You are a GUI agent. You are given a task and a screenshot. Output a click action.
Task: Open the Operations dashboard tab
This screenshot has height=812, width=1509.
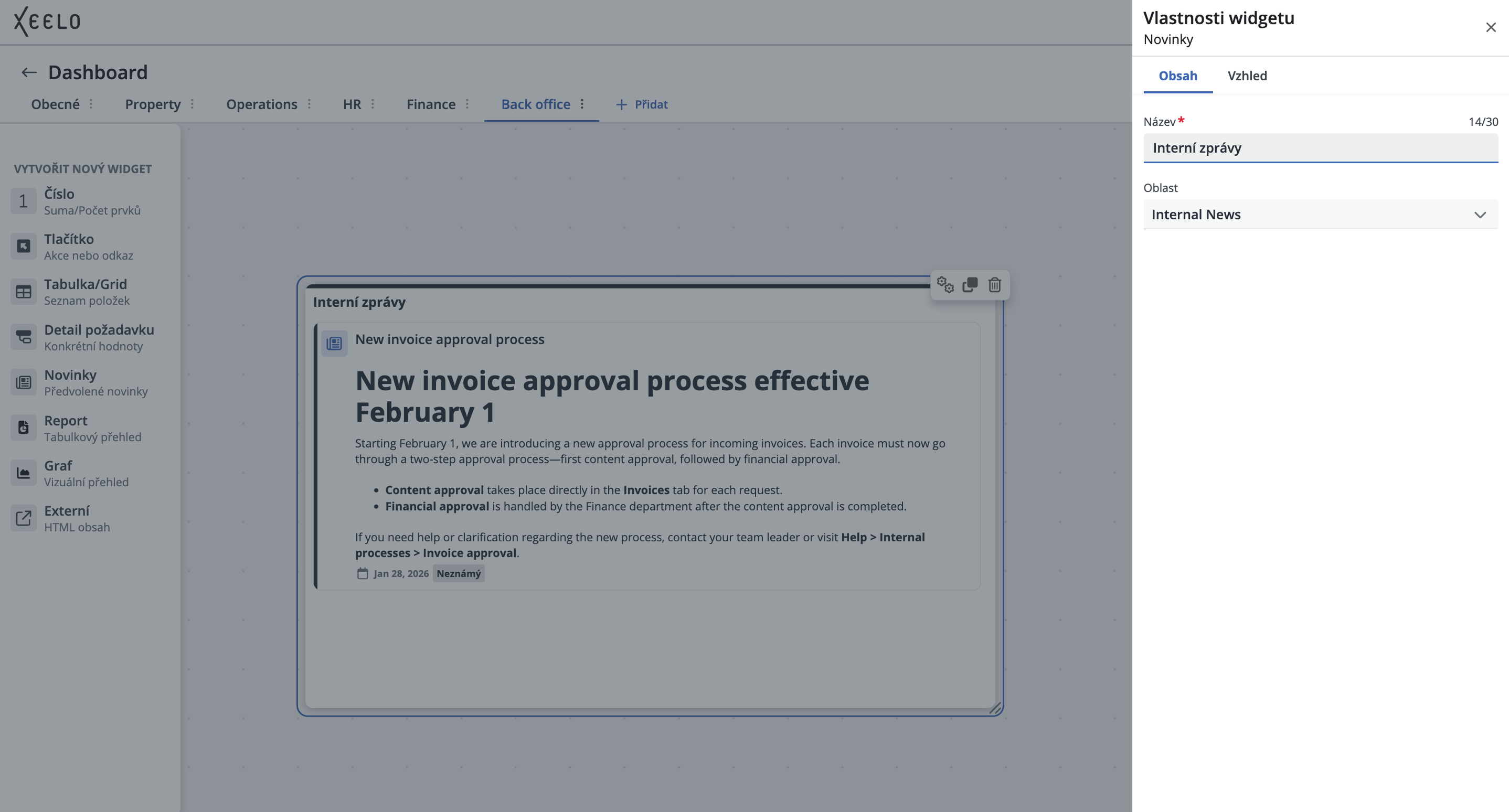(262, 104)
